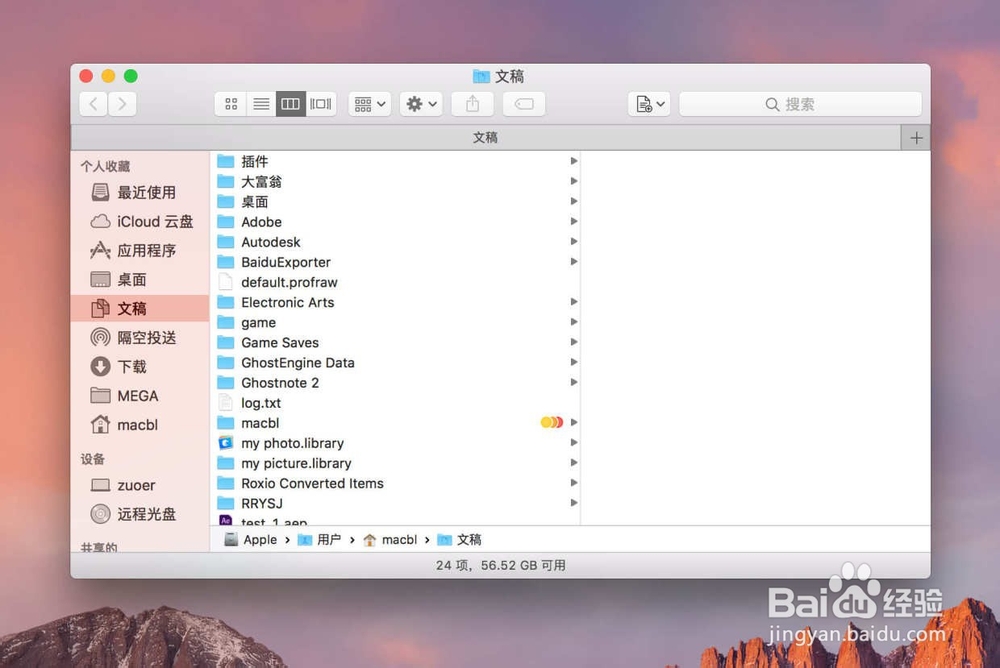Select the RRYSJ folder

point(395,503)
